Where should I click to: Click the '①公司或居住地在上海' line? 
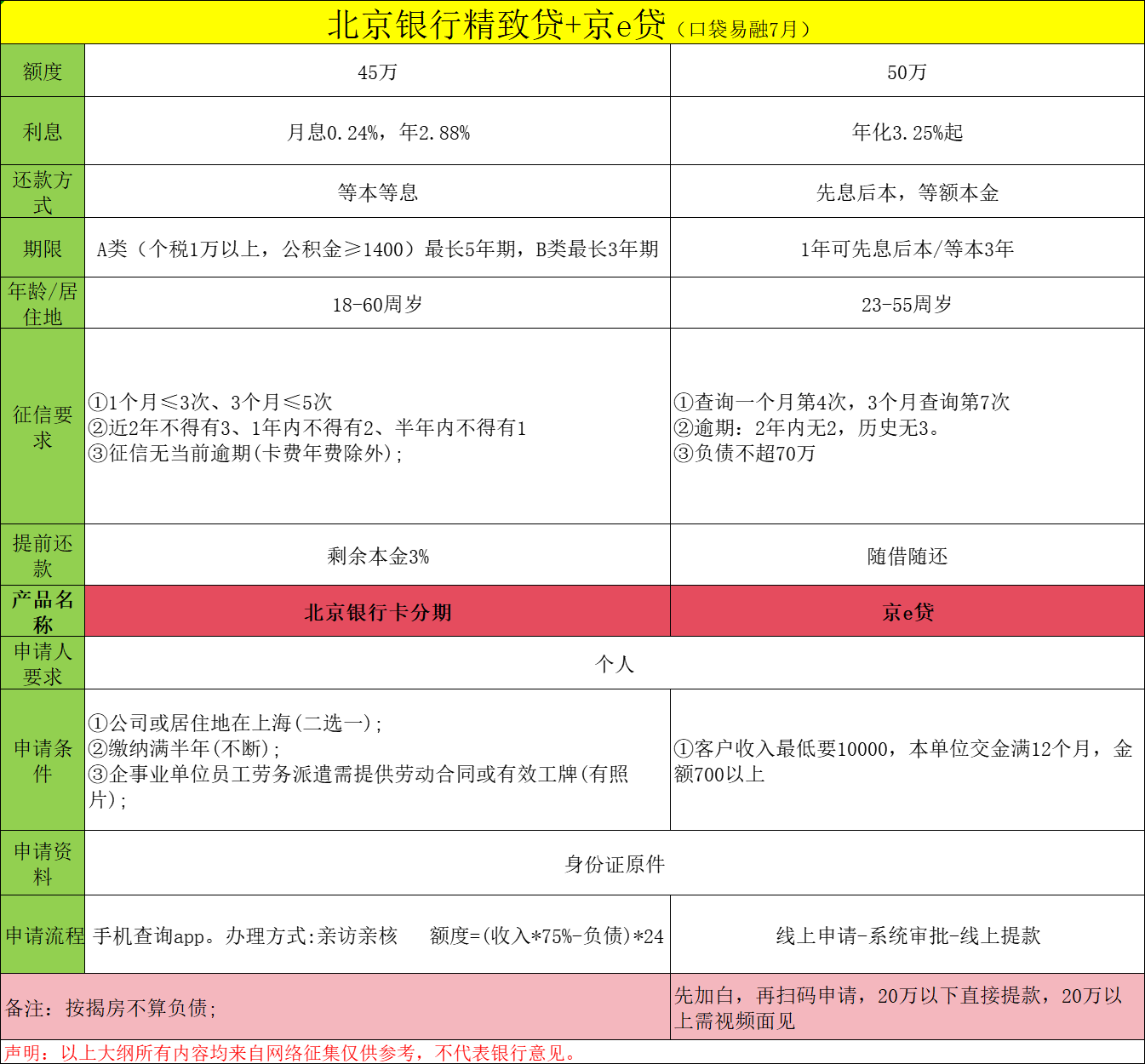[x=236, y=723]
